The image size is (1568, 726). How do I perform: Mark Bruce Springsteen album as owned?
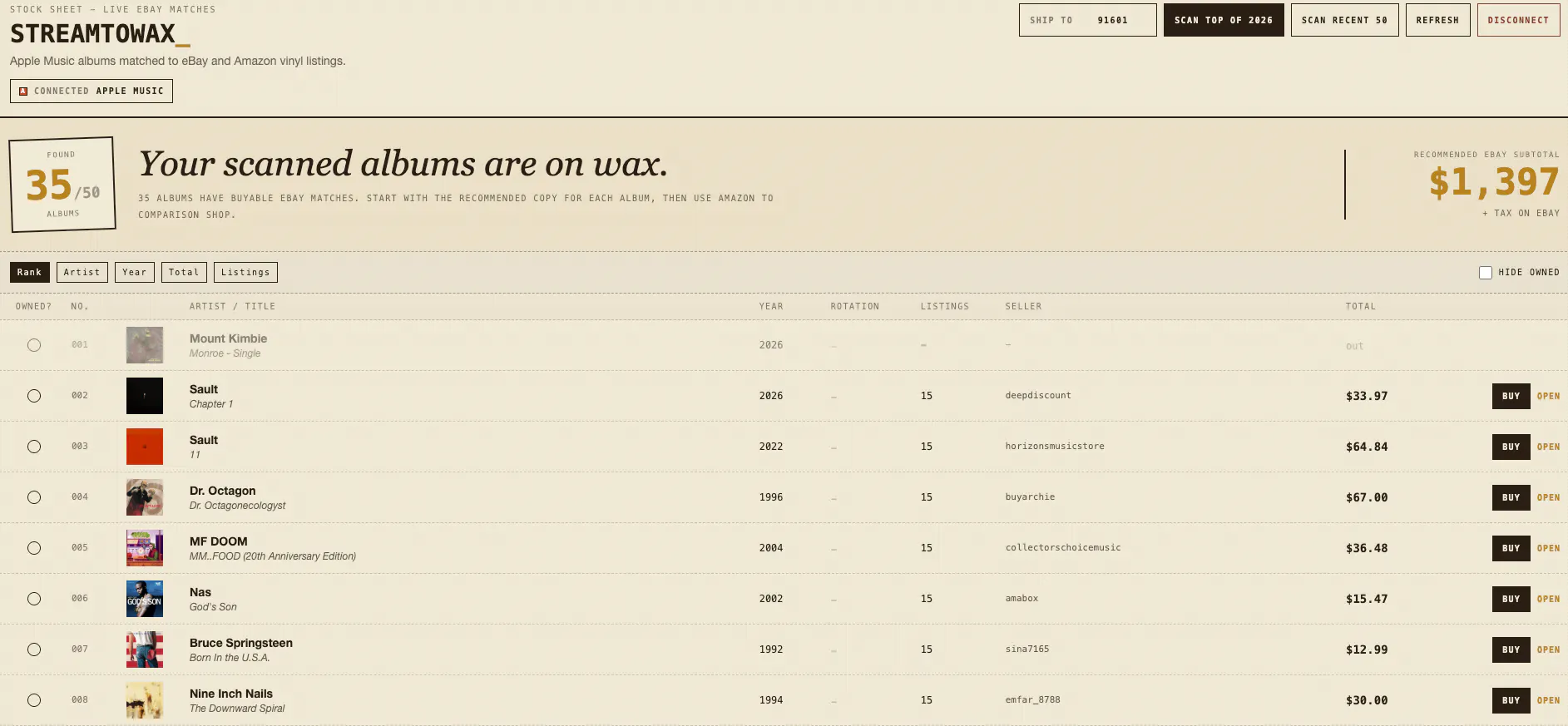pos(34,649)
